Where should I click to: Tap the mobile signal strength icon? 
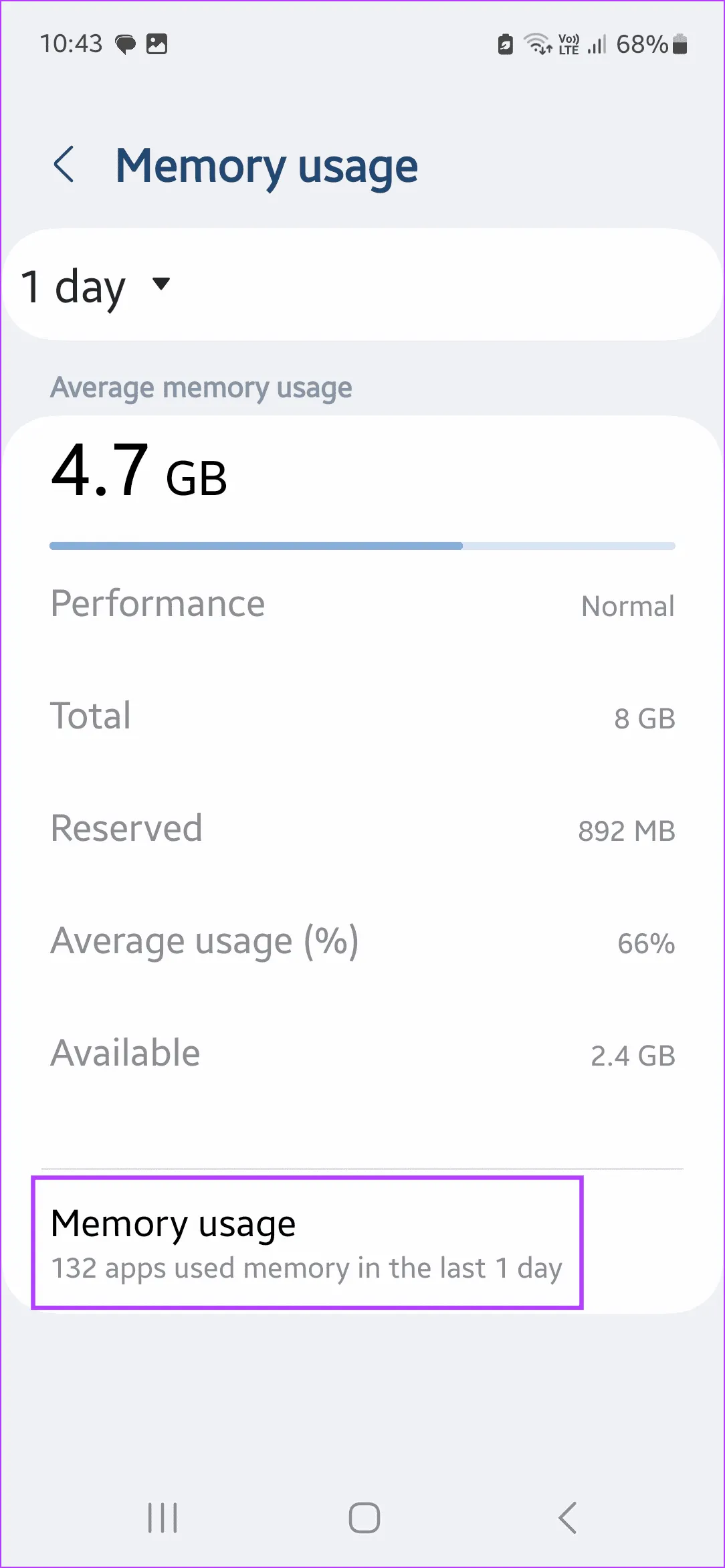(x=597, y=44)
